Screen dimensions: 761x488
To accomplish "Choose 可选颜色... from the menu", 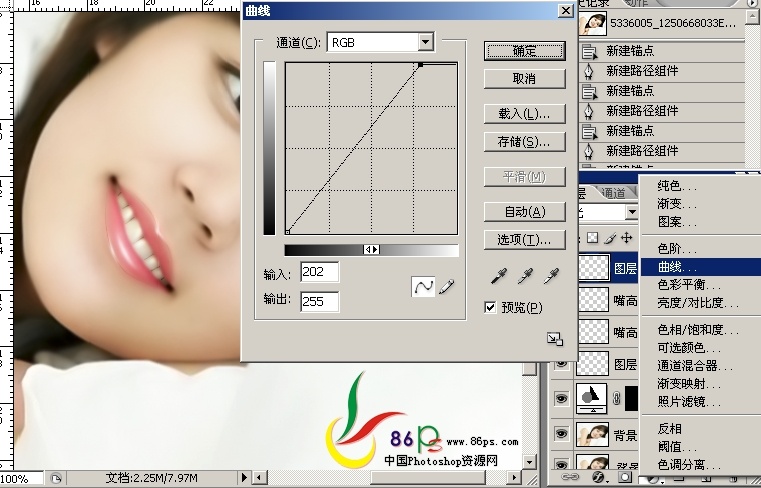I will (x=689, y=348).
